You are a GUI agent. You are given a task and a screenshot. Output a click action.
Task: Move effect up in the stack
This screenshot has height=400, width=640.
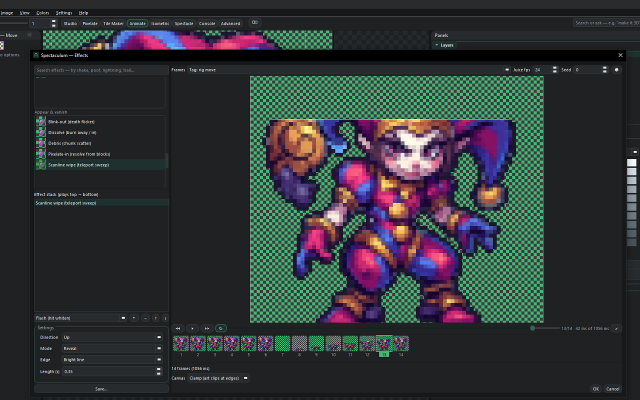click(x=156, y=318)
